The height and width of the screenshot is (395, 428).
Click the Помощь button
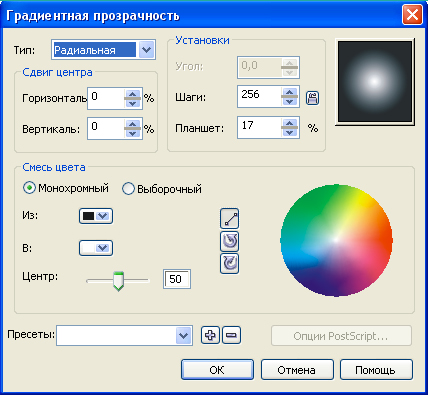(x=376, y=370)
